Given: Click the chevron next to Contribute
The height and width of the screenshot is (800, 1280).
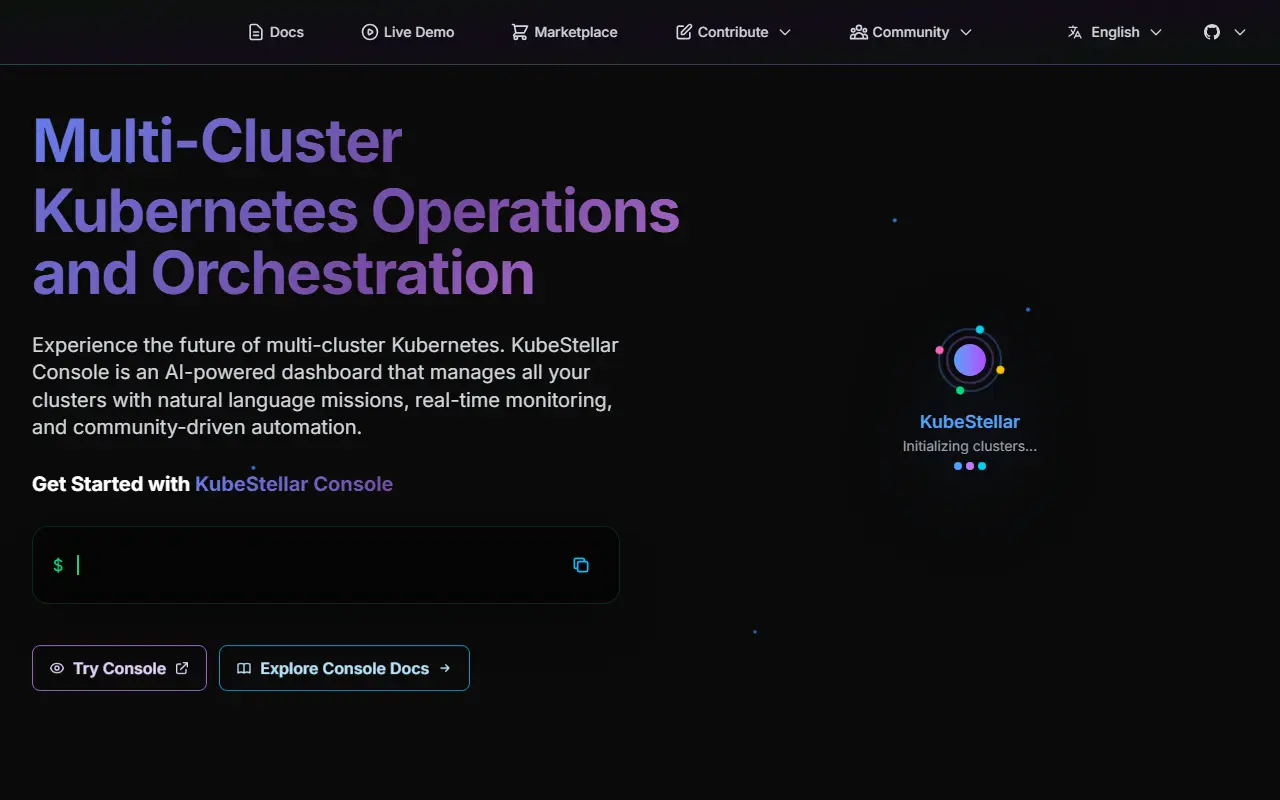Looking at the screenshot, I should tap(785, 32).
